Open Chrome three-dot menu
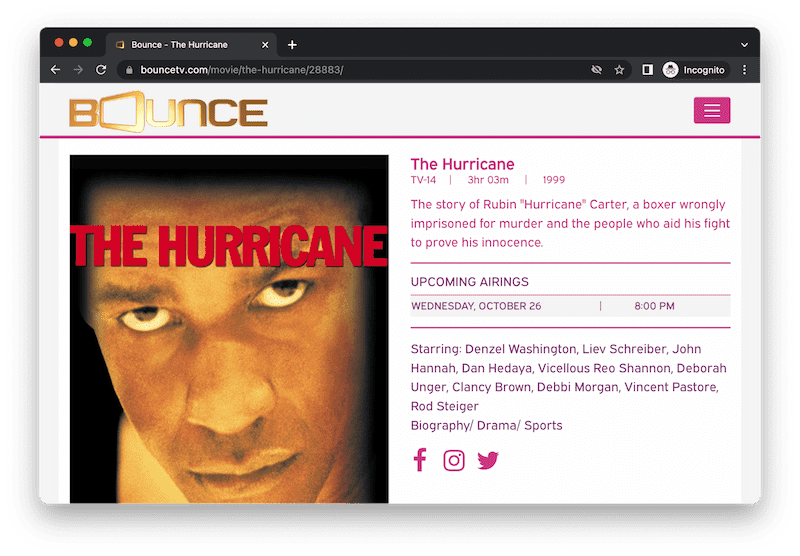The height and width of the screenshot is (556, 800). click(x=744, y=70)
